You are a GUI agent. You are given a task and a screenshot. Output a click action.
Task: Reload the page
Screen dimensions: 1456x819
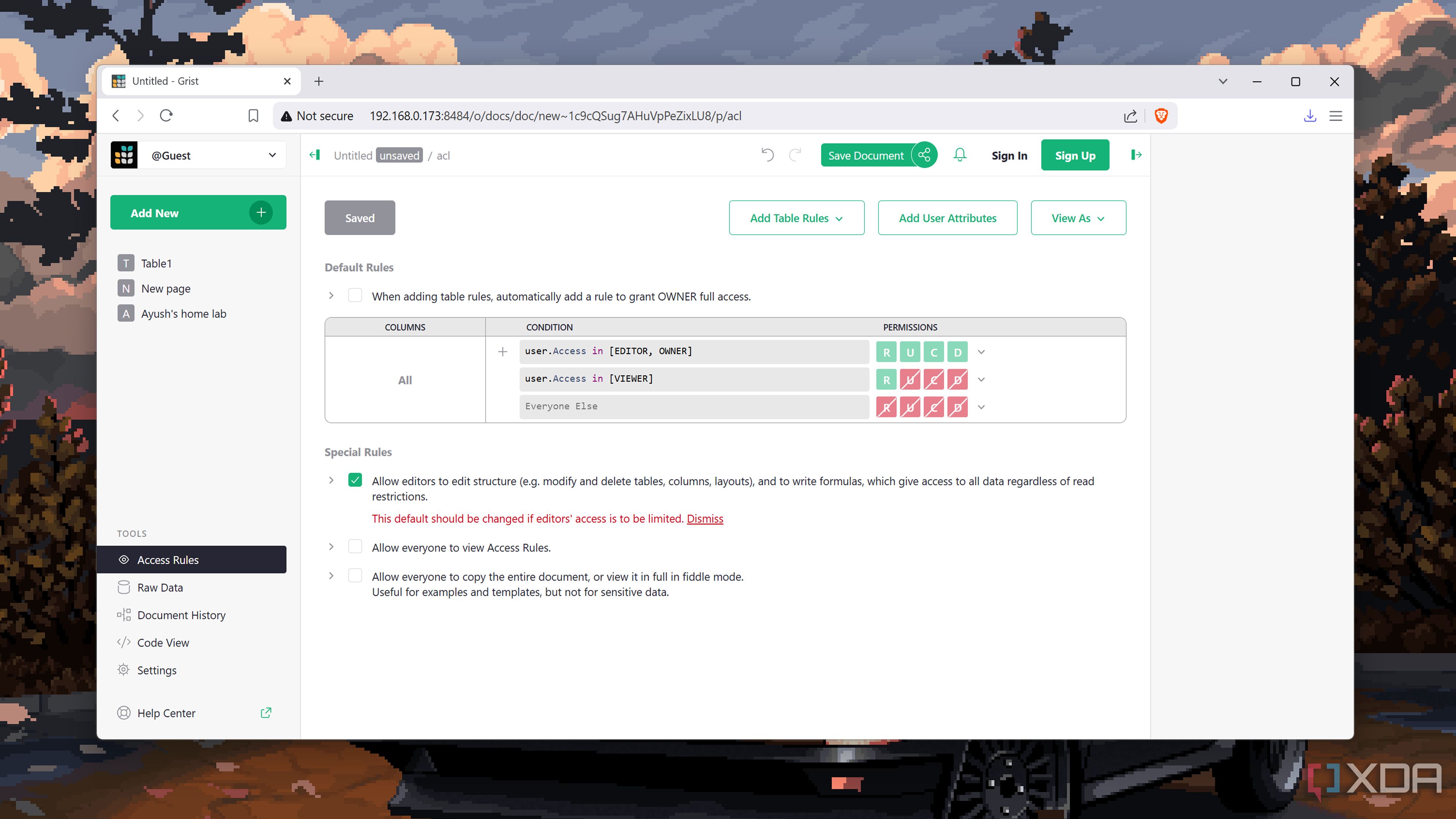pyautogui.click(x=166, y=116)
